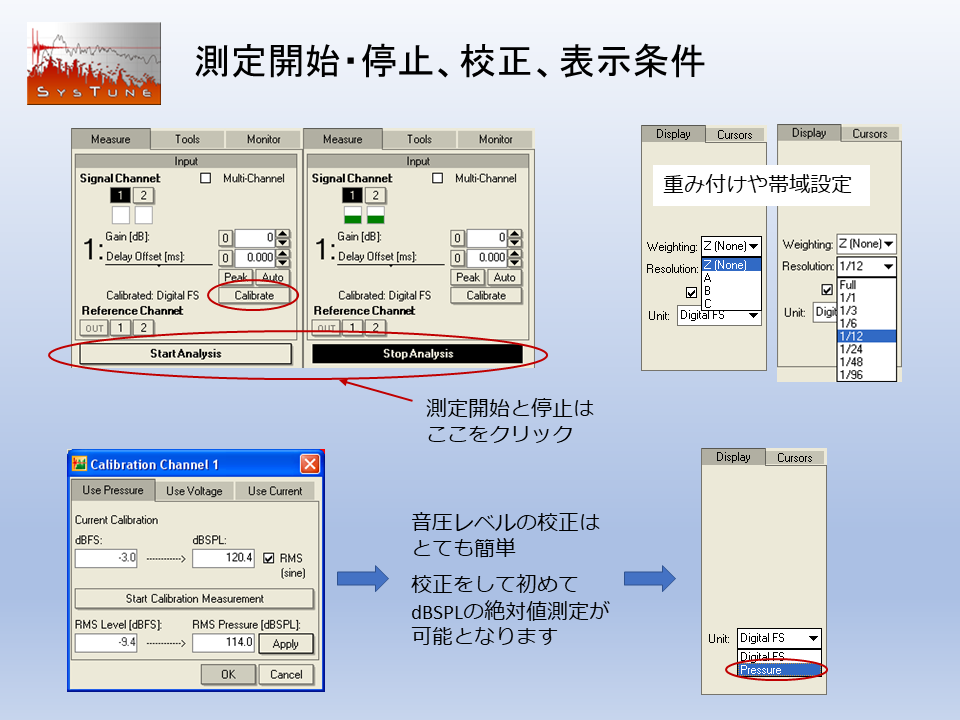Cancel the calibration dialog
Image resolution: width=960 pixels, height=720 pixels.
[x=286, y=674]
